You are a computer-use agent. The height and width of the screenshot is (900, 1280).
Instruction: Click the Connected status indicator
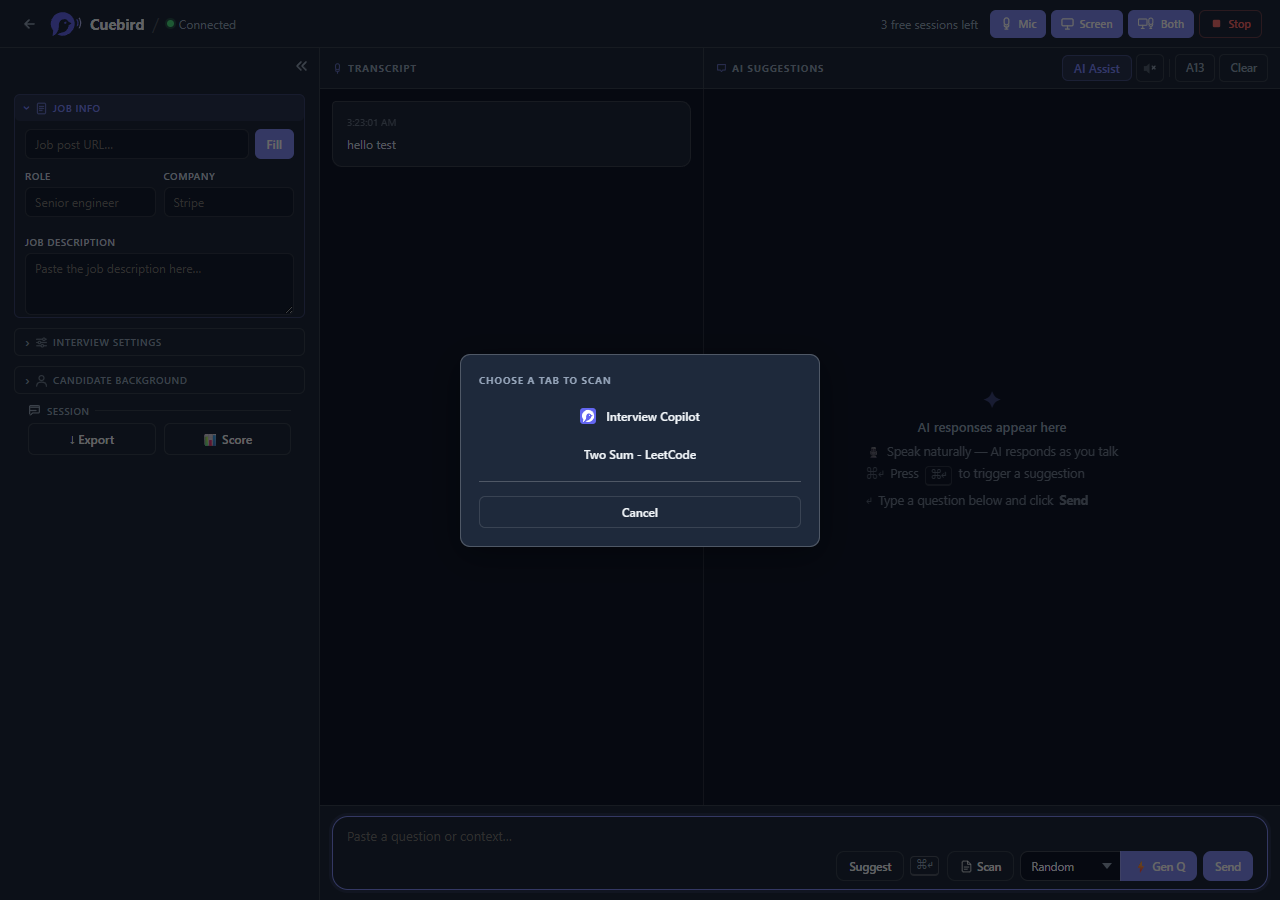click(x=201, y=24)
